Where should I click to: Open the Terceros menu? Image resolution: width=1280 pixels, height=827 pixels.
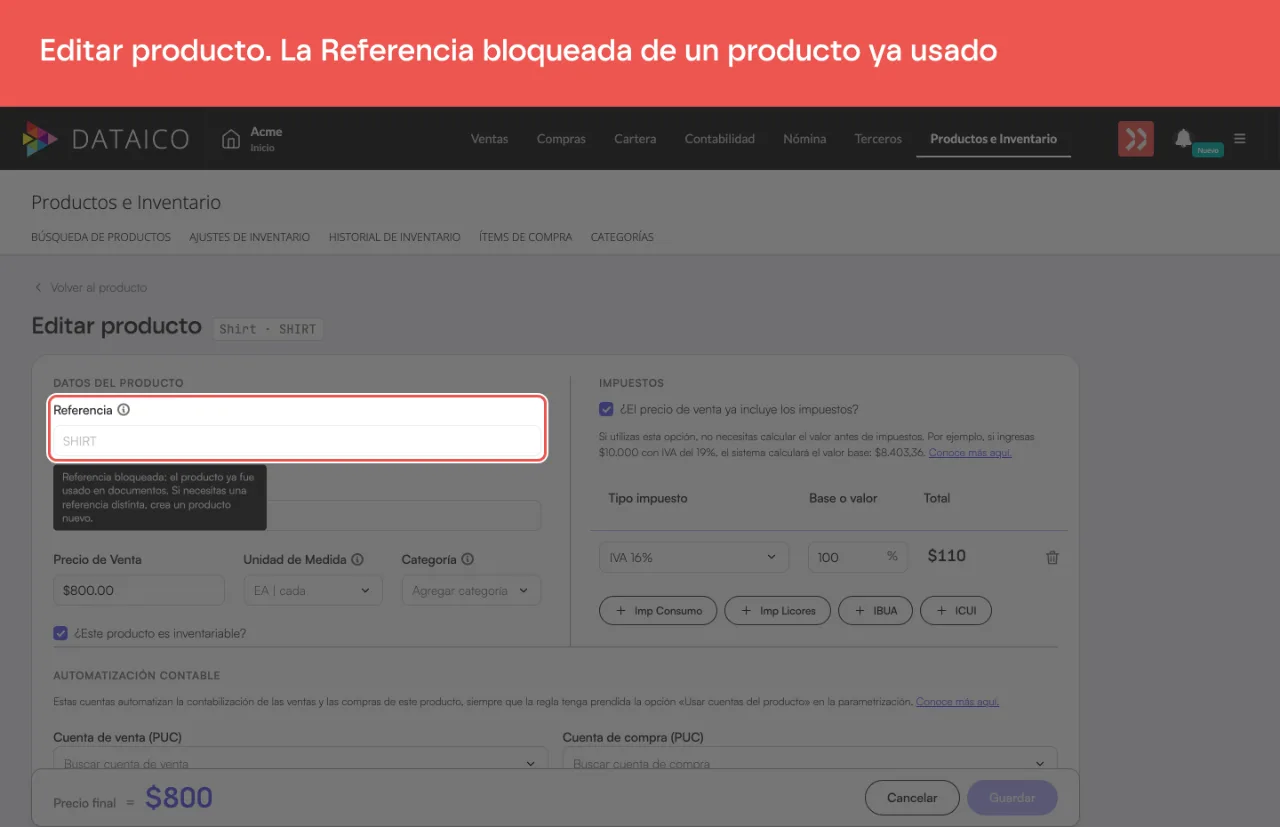point(878,139)
